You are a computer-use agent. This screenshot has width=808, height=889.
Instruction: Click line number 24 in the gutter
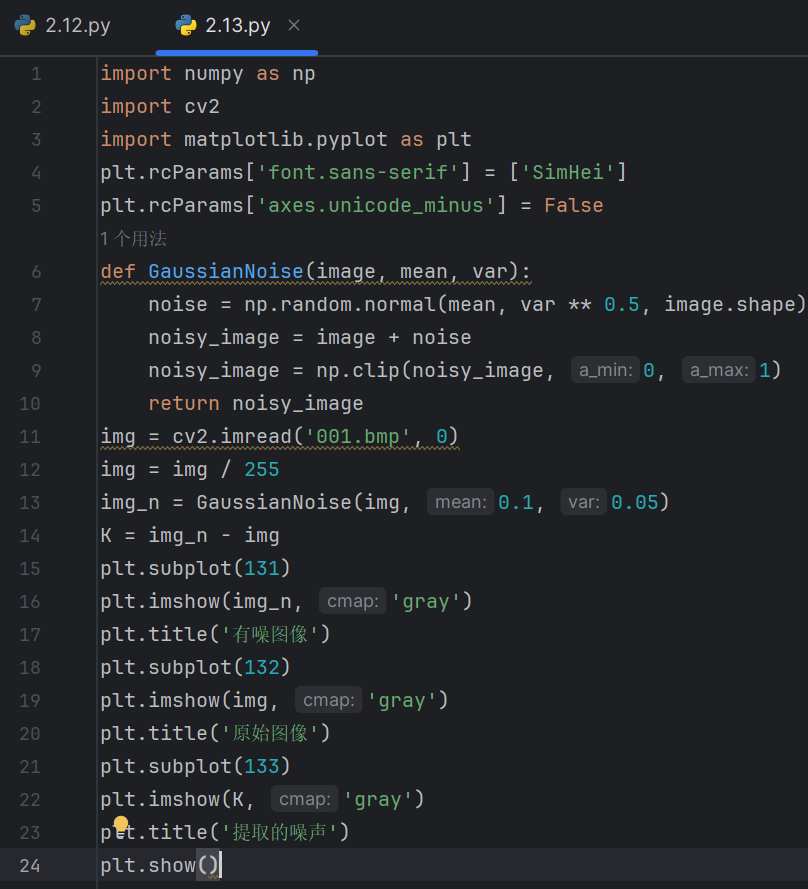click(x=30, y=866)
